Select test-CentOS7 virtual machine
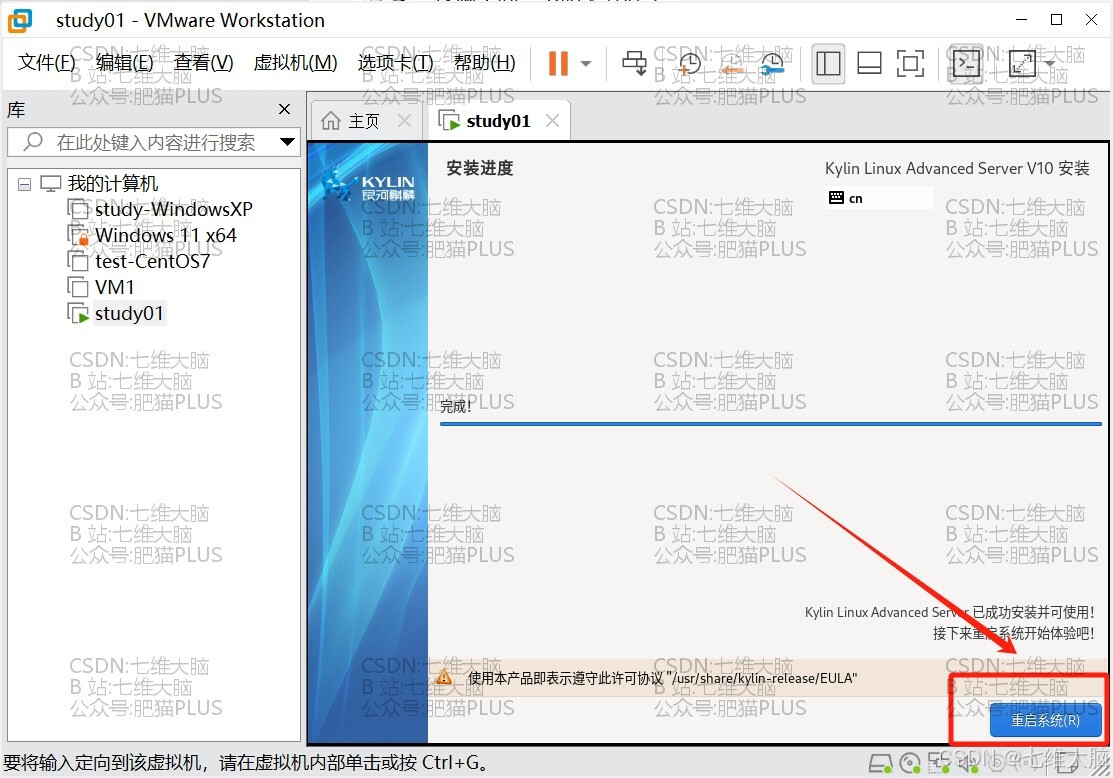 [152, 261]
